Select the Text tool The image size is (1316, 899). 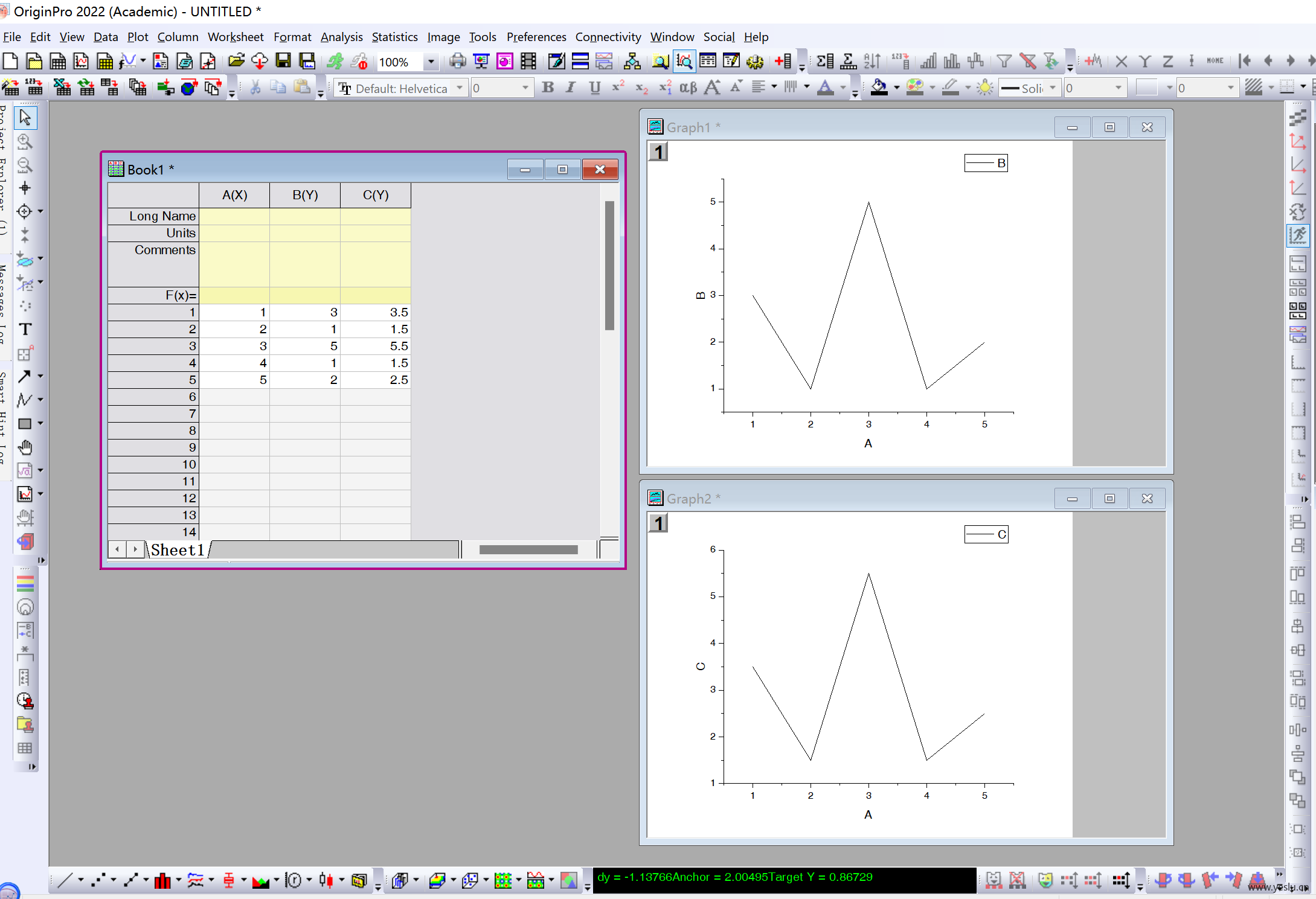[25, 329]
